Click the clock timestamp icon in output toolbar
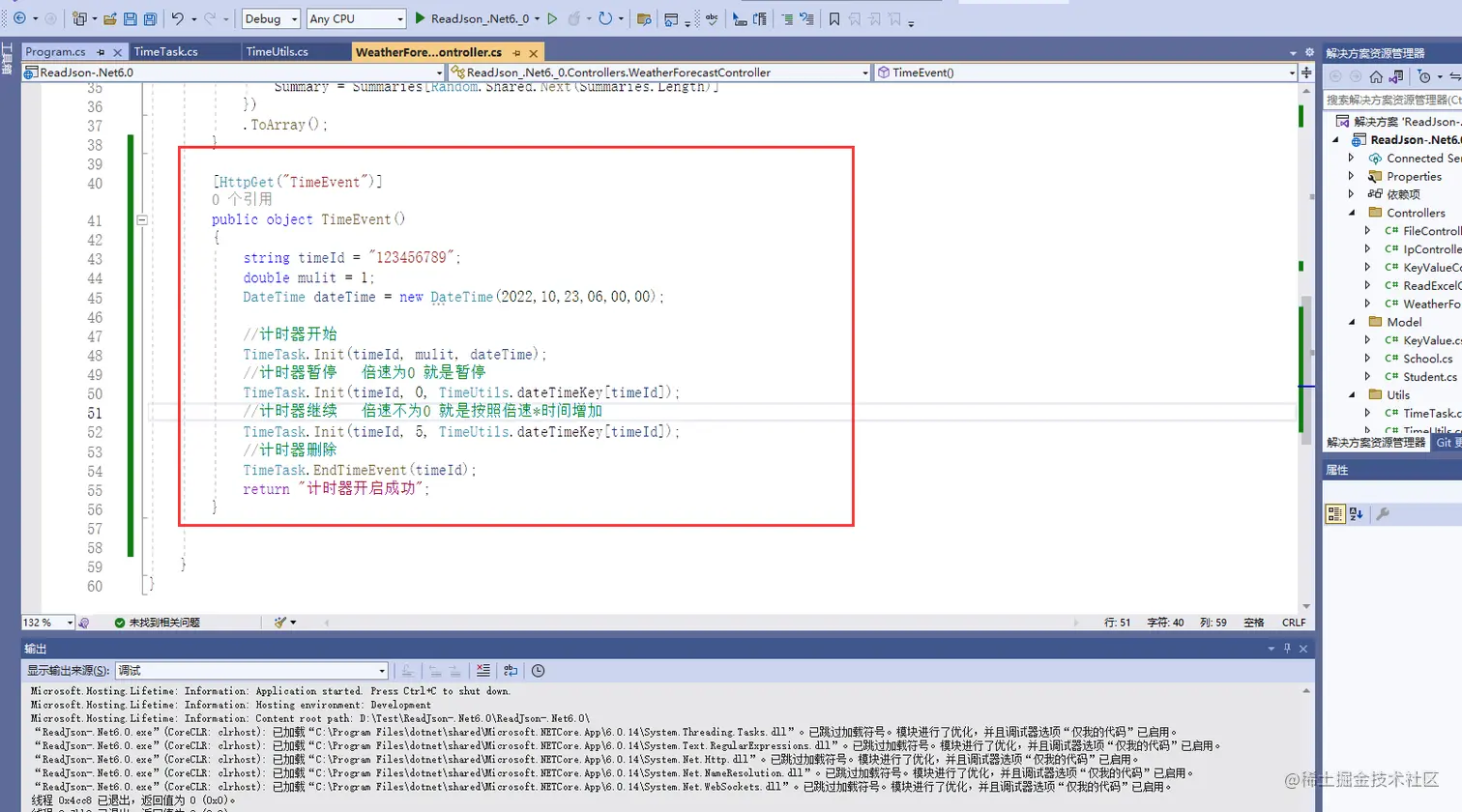Image resolution: width=1462 pixels, height=812 pixels. point(539,671)
